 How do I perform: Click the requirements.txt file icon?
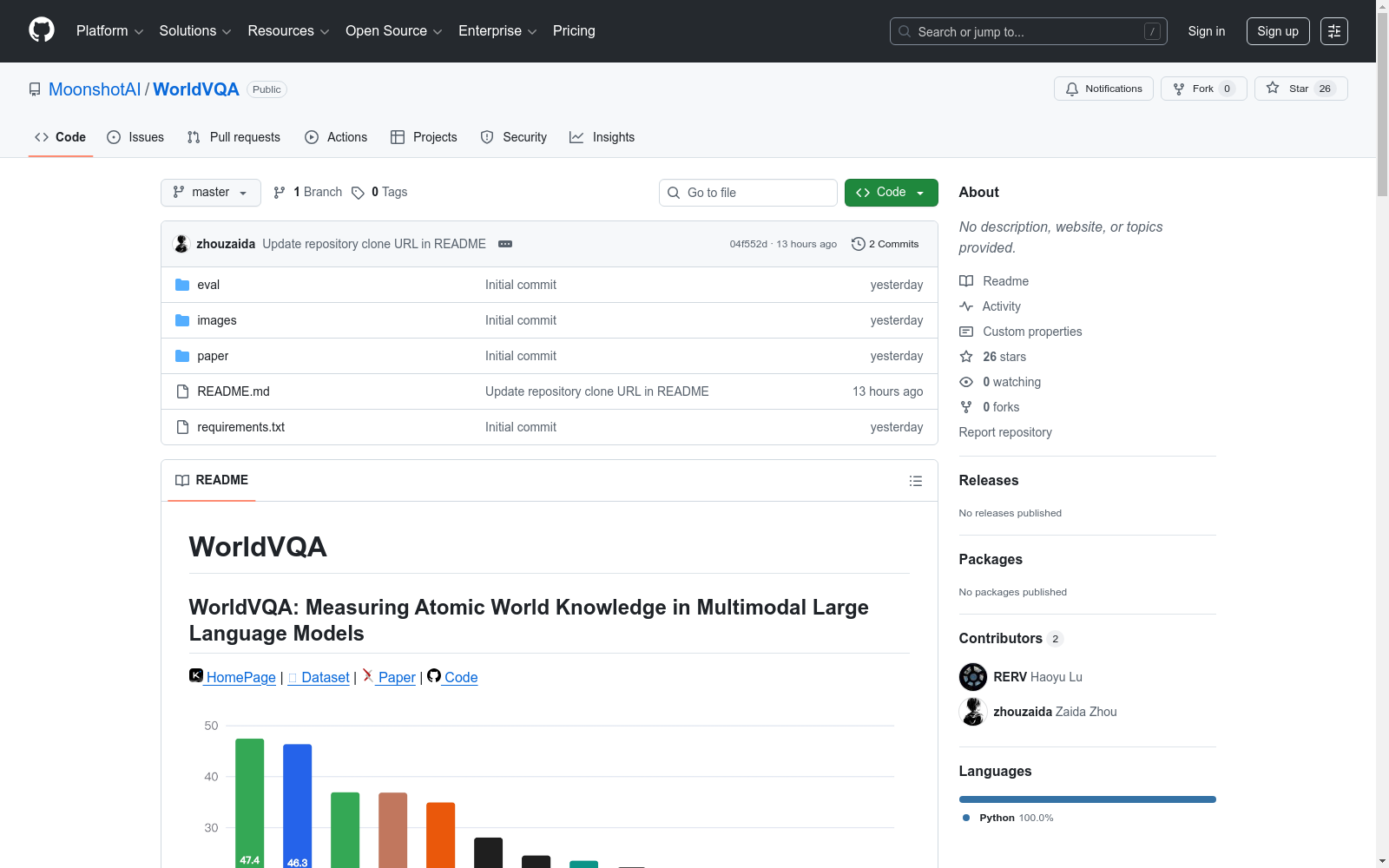[182, 427]
